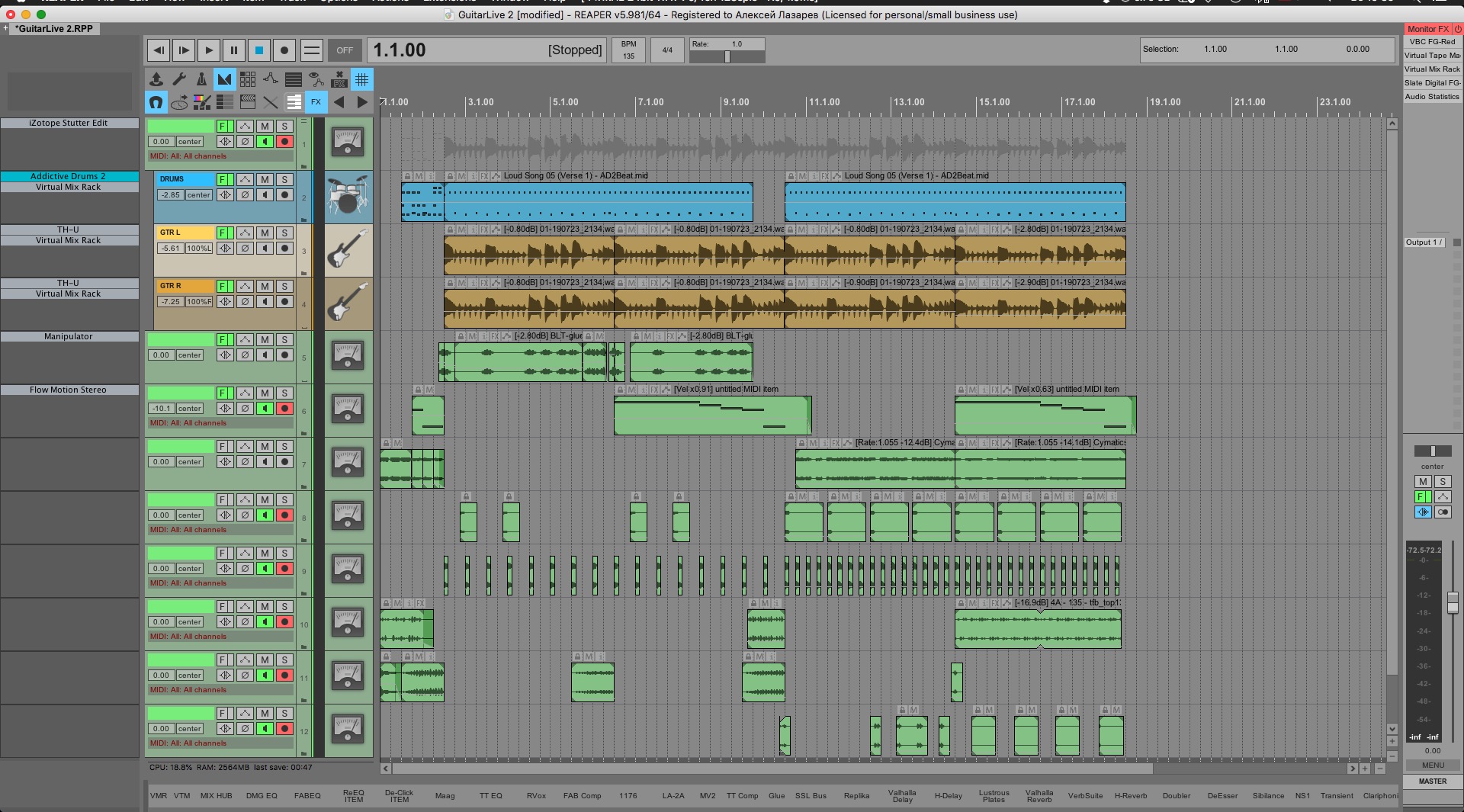Open the Output 1 dropdown
The image size is (1464, 812).
pyautogui.click(x=1424, y=242)
